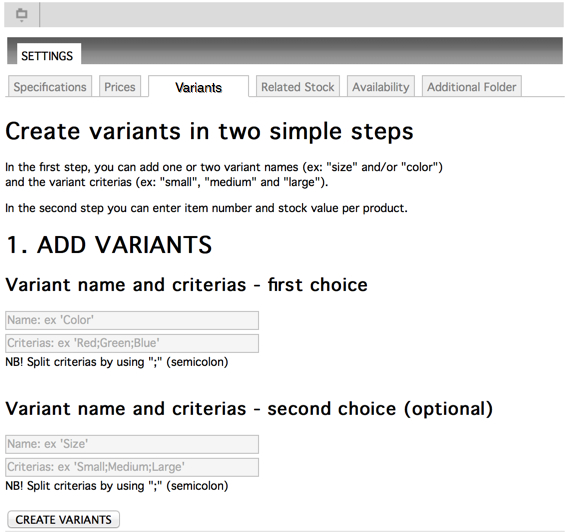This screenshot has height=532, width=567.
Task: Focus the 'Size' name input field
Action: (132, 444)
